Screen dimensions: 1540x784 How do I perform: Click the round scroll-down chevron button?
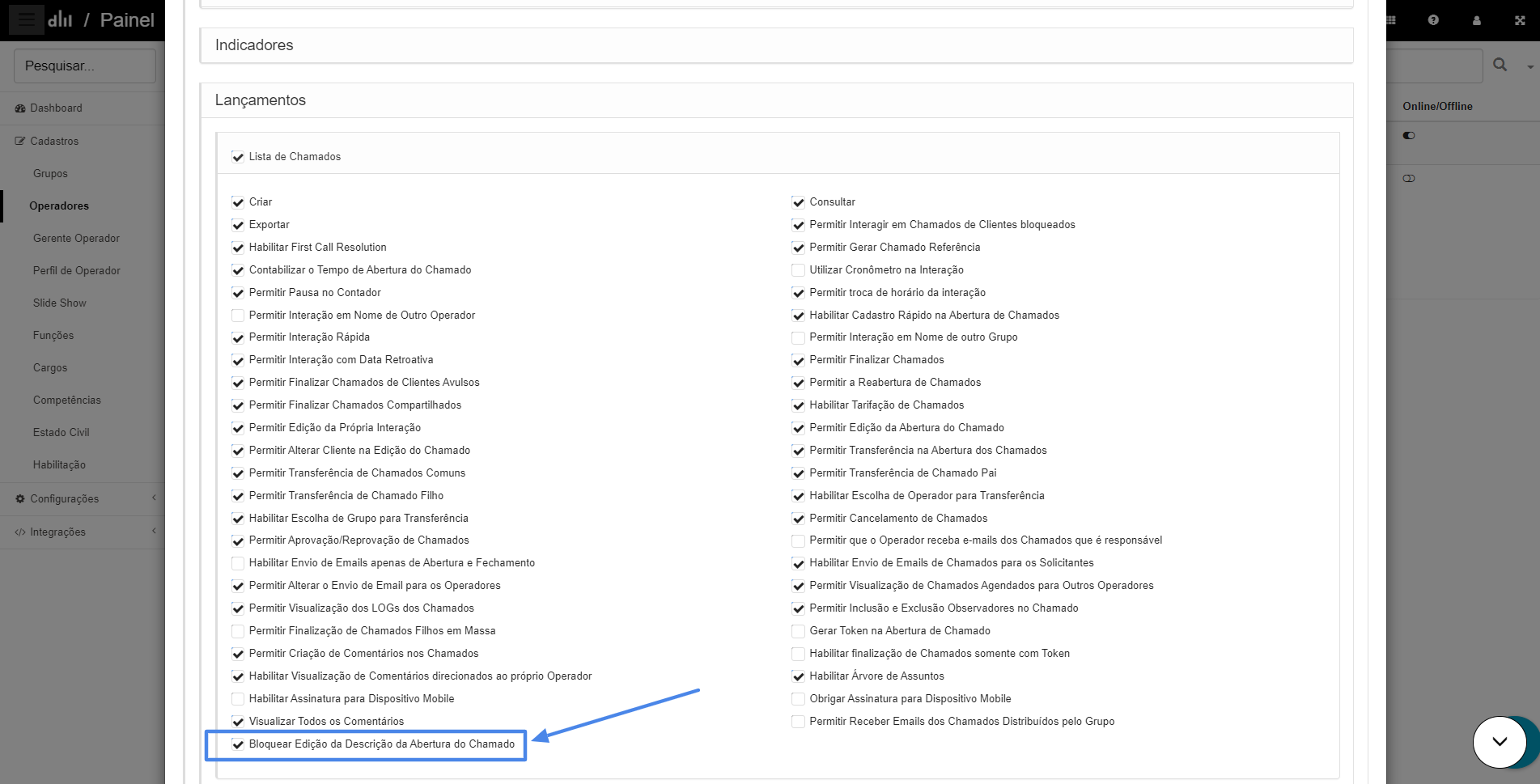click(1500, 742)
